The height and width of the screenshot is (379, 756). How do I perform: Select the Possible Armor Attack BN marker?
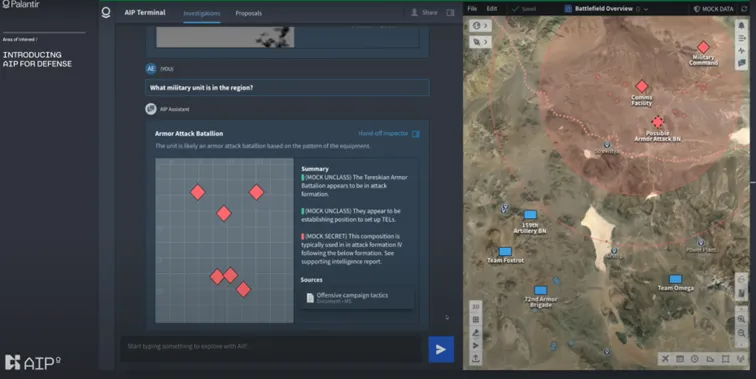657,122
